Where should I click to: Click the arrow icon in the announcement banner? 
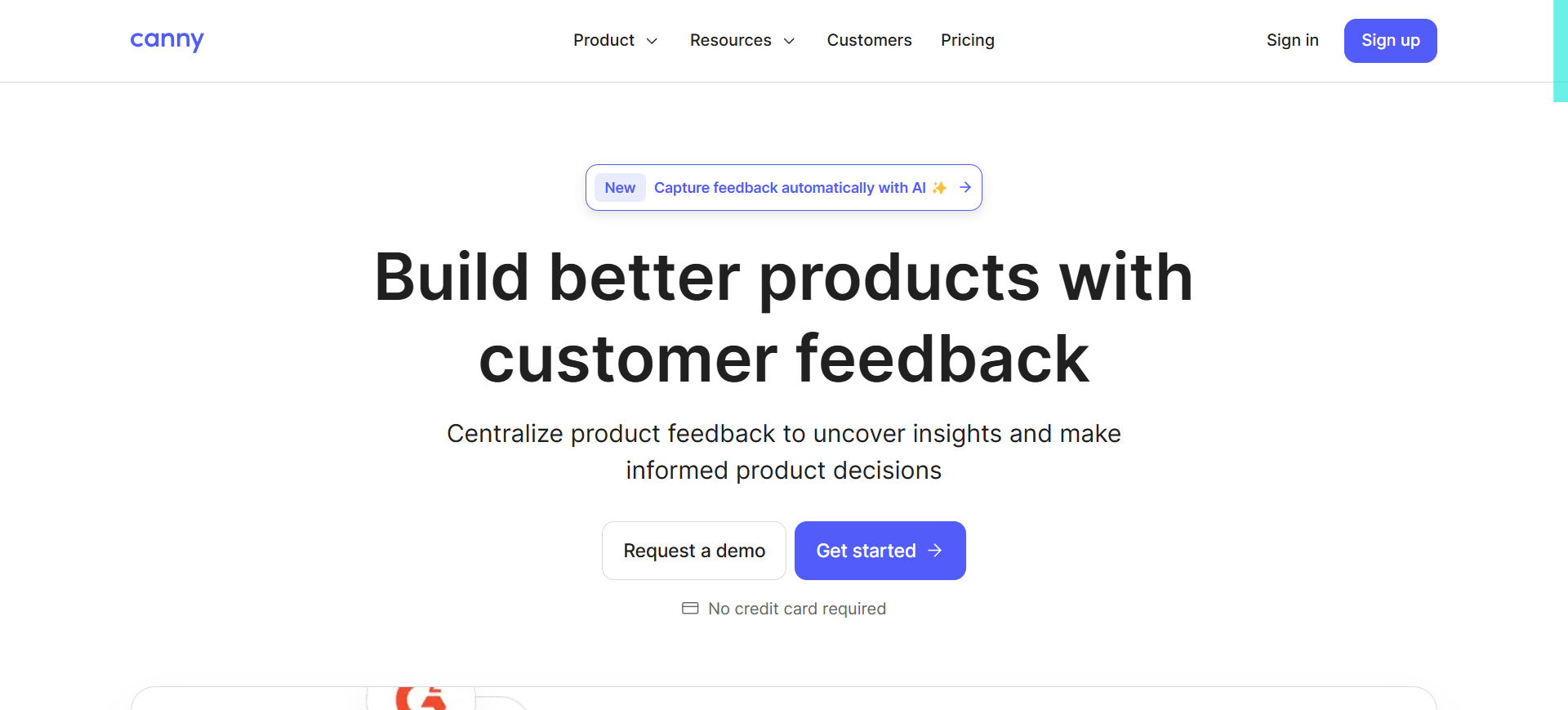click(x=965, y=187)
